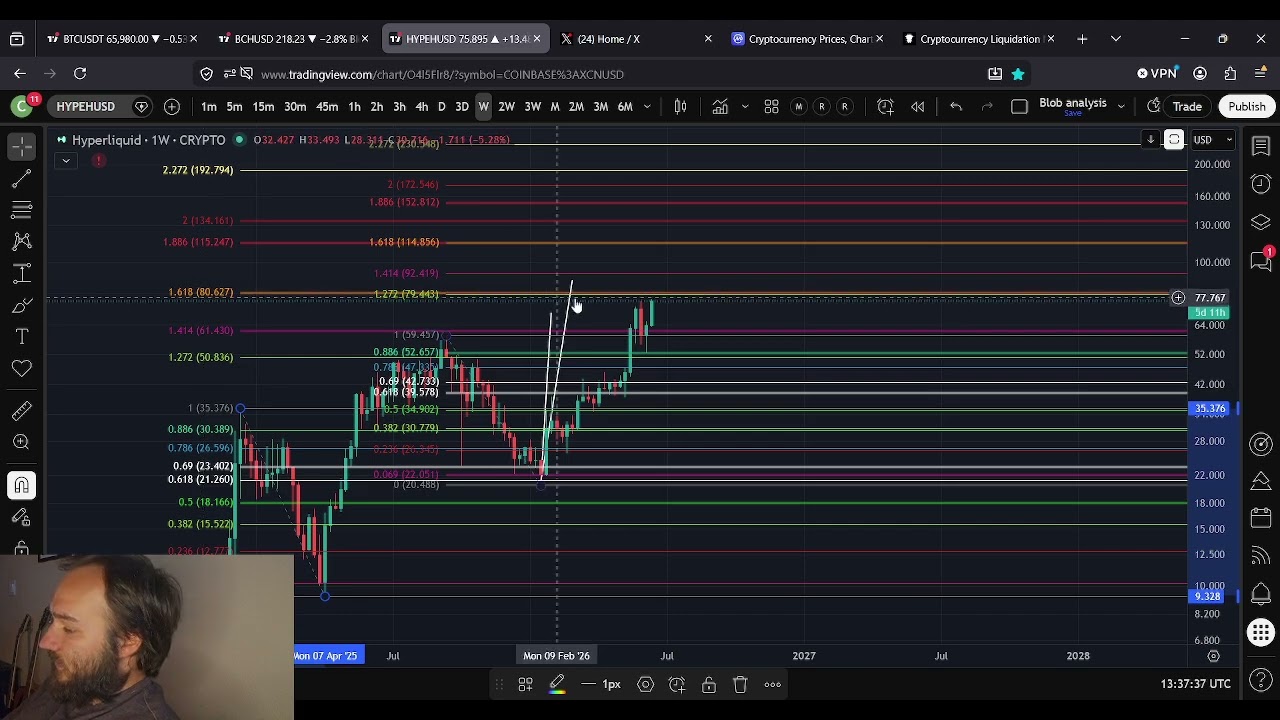Redo the chart action
This screenshot has height=720, width=1280.
(x=987, y=107)
